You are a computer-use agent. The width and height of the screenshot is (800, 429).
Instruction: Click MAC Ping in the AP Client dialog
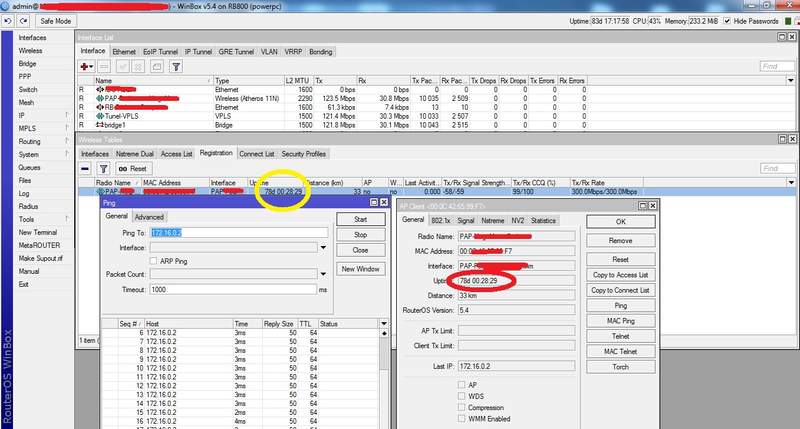click(620, 321)
